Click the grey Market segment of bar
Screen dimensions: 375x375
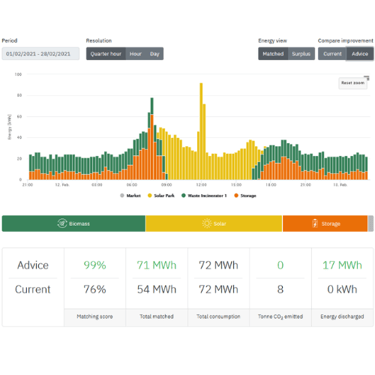pos(370,223)
